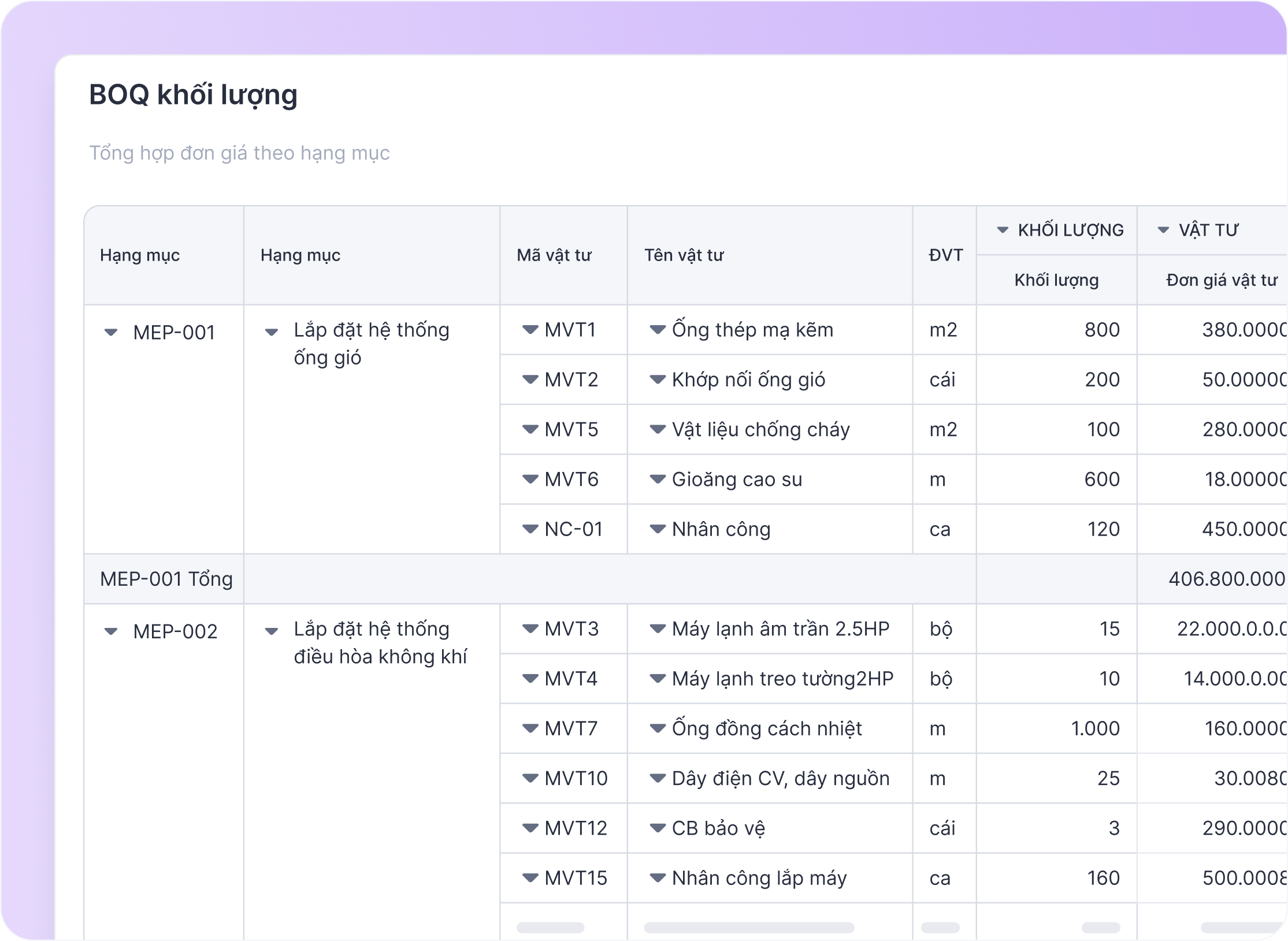Select the 'Mã vật tư' column header
Image resolution: width=1288 pixels, height=941 pixels.
pyautogui.click(x=554, y=255)
